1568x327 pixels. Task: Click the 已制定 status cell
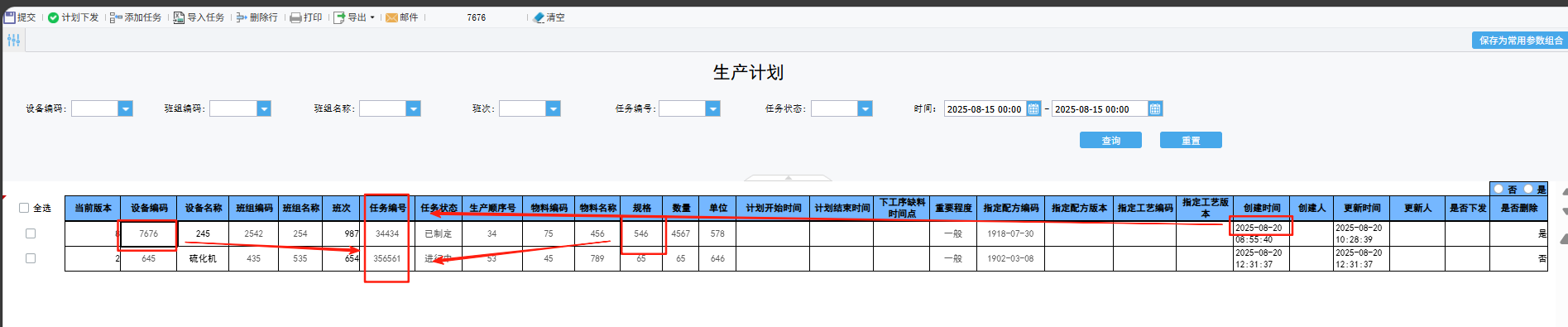tap(439, 233)
